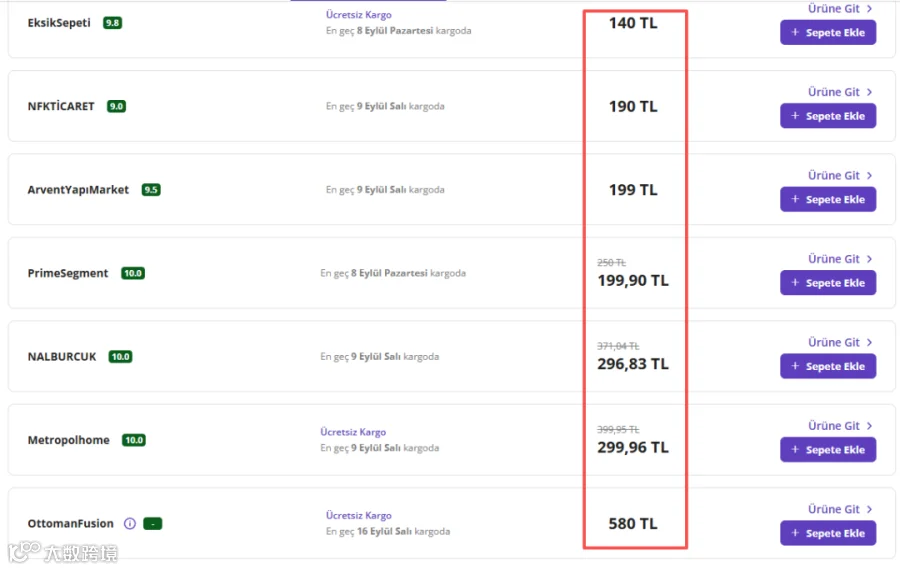Add the NALBURCUK 296,83 TL offer to cart
Screen dimensions: 900x570
pos(828,366)
